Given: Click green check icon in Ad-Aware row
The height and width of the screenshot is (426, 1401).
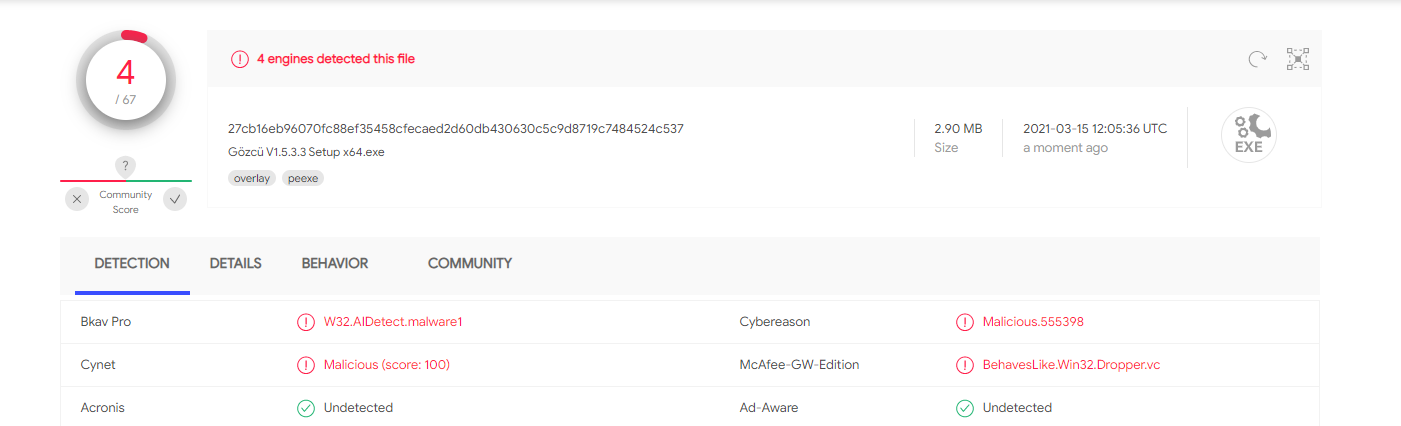Looking at the screenshot, I should [965, 408].
